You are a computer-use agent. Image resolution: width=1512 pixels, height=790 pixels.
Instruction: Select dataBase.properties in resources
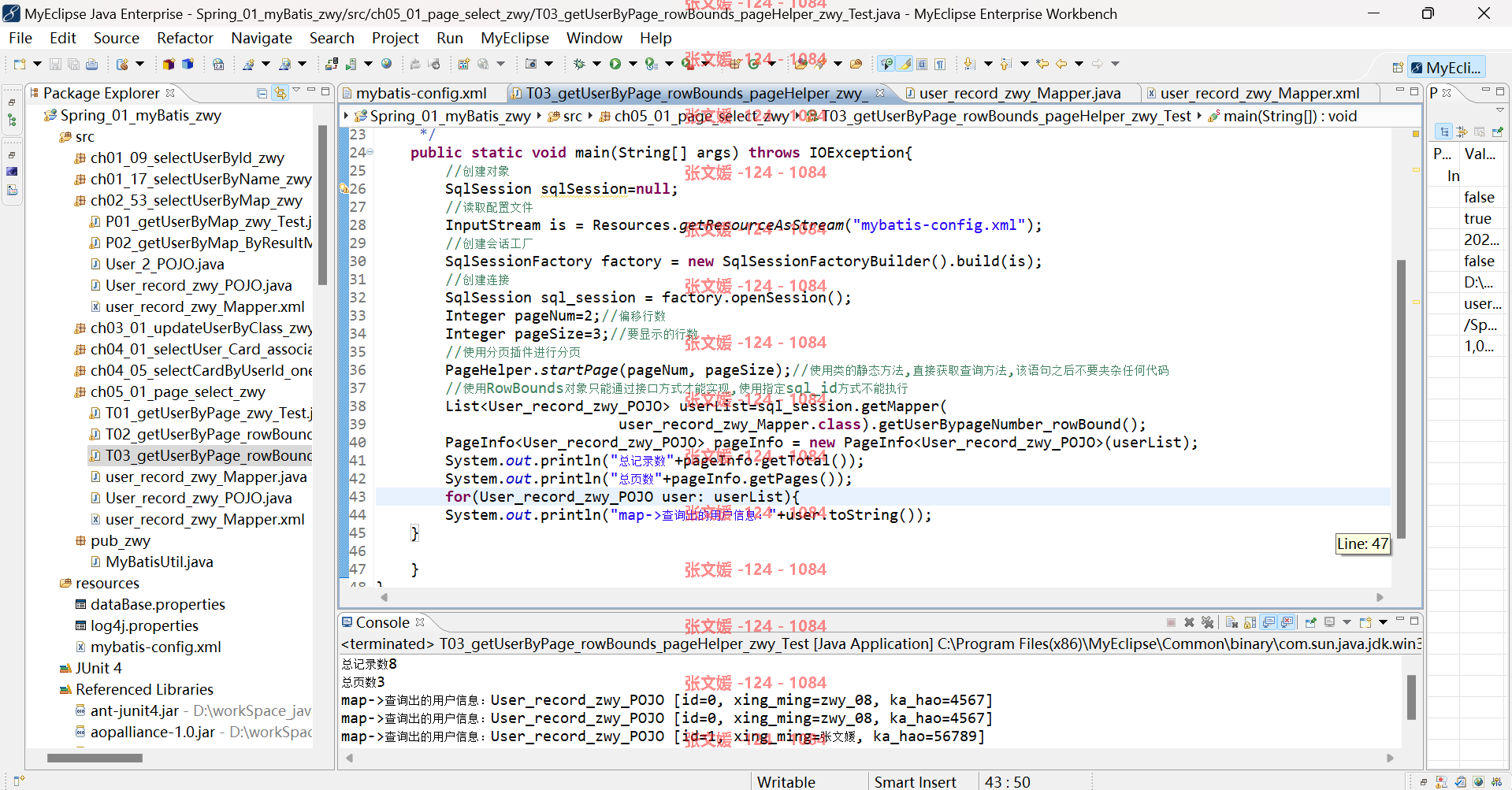158,604
